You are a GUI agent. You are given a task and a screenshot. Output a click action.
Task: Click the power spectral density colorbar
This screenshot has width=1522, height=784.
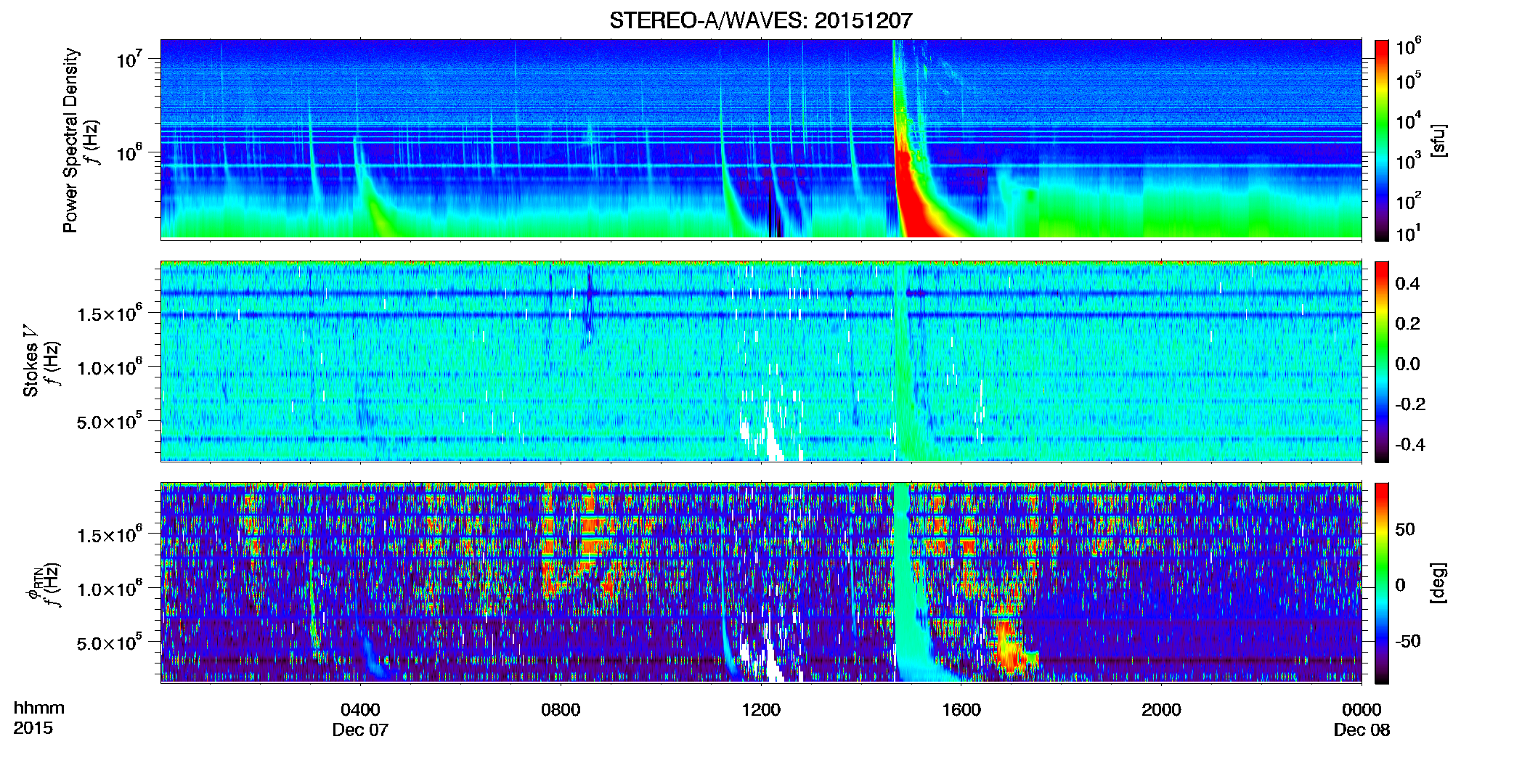[x=1381, y=140]
